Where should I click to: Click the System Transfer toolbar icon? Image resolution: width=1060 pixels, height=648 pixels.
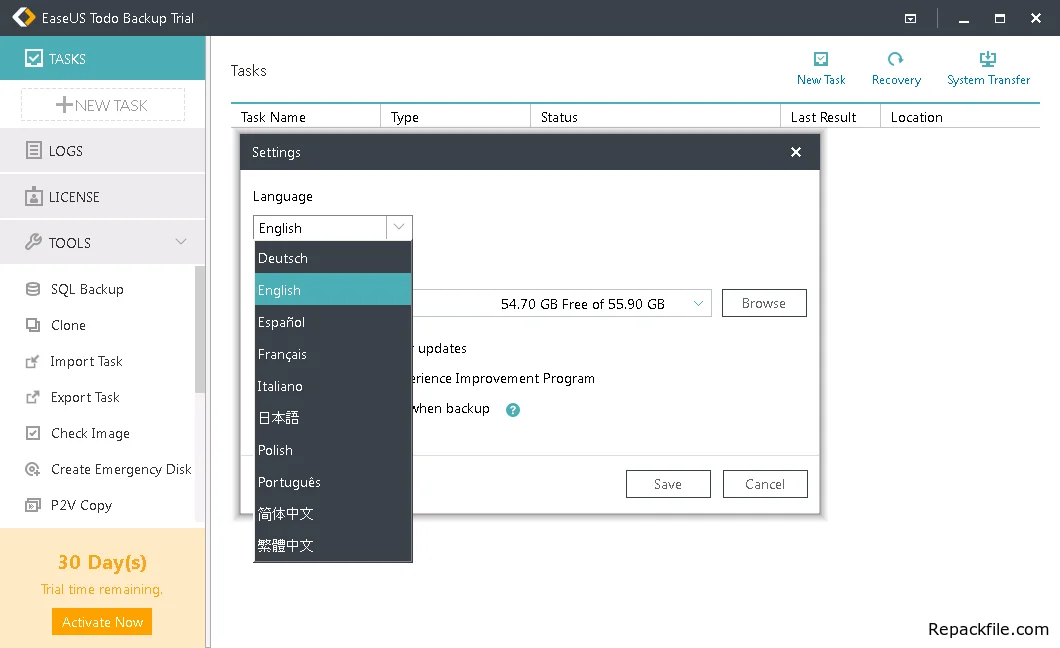pos(988,59)
